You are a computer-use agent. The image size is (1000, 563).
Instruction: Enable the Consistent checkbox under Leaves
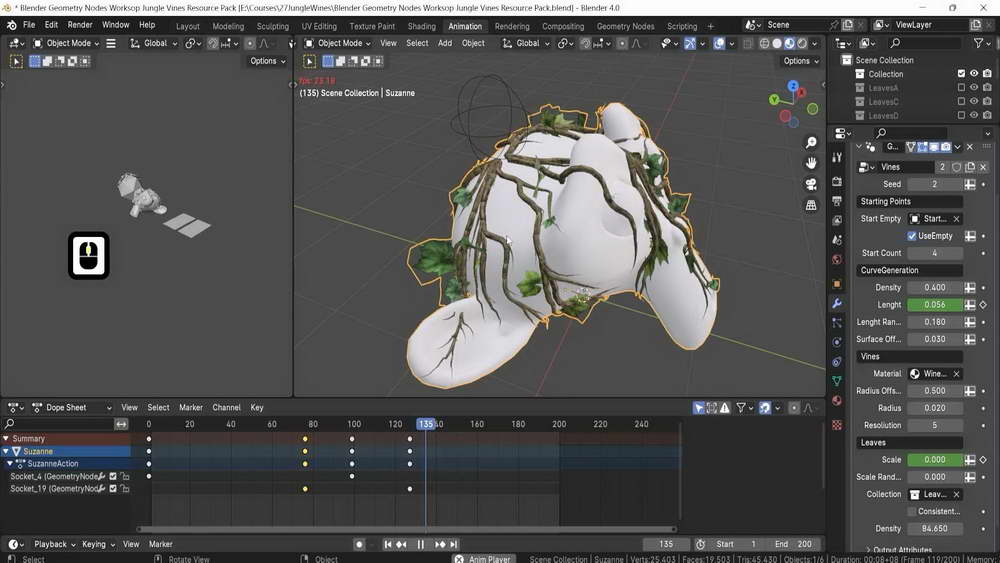(912, 511)
